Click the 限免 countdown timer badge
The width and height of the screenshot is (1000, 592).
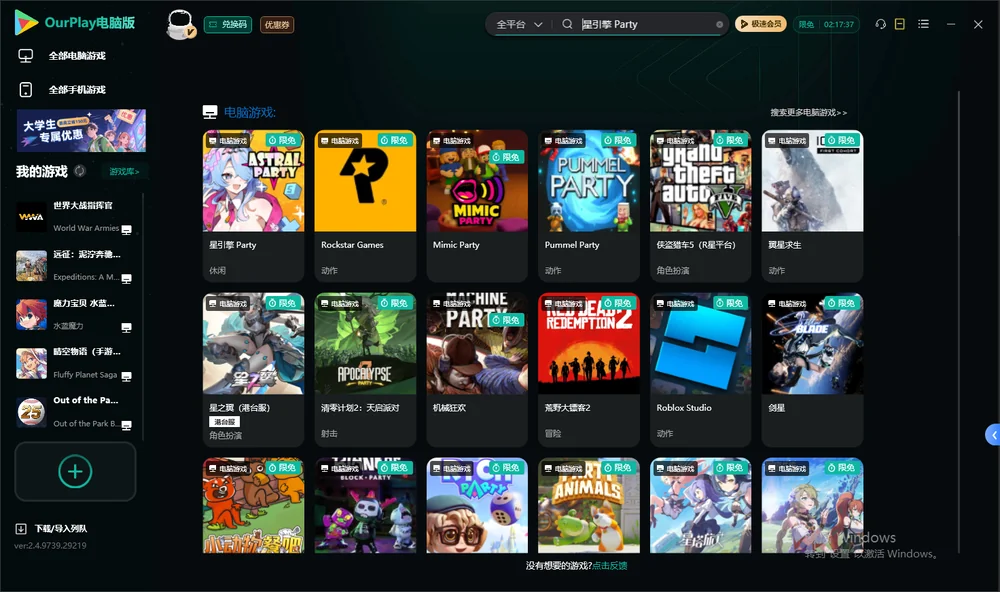(x=826, y=24)
